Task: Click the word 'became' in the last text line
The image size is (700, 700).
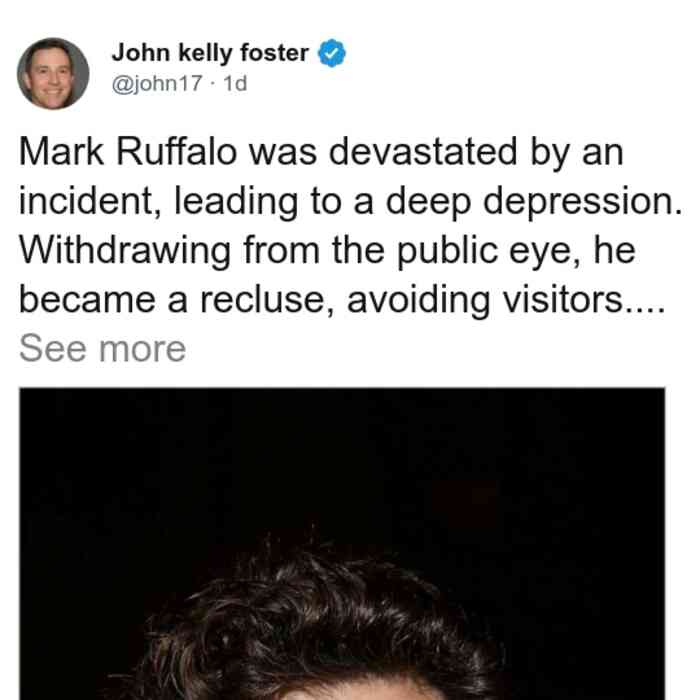Action: (87, 300)
